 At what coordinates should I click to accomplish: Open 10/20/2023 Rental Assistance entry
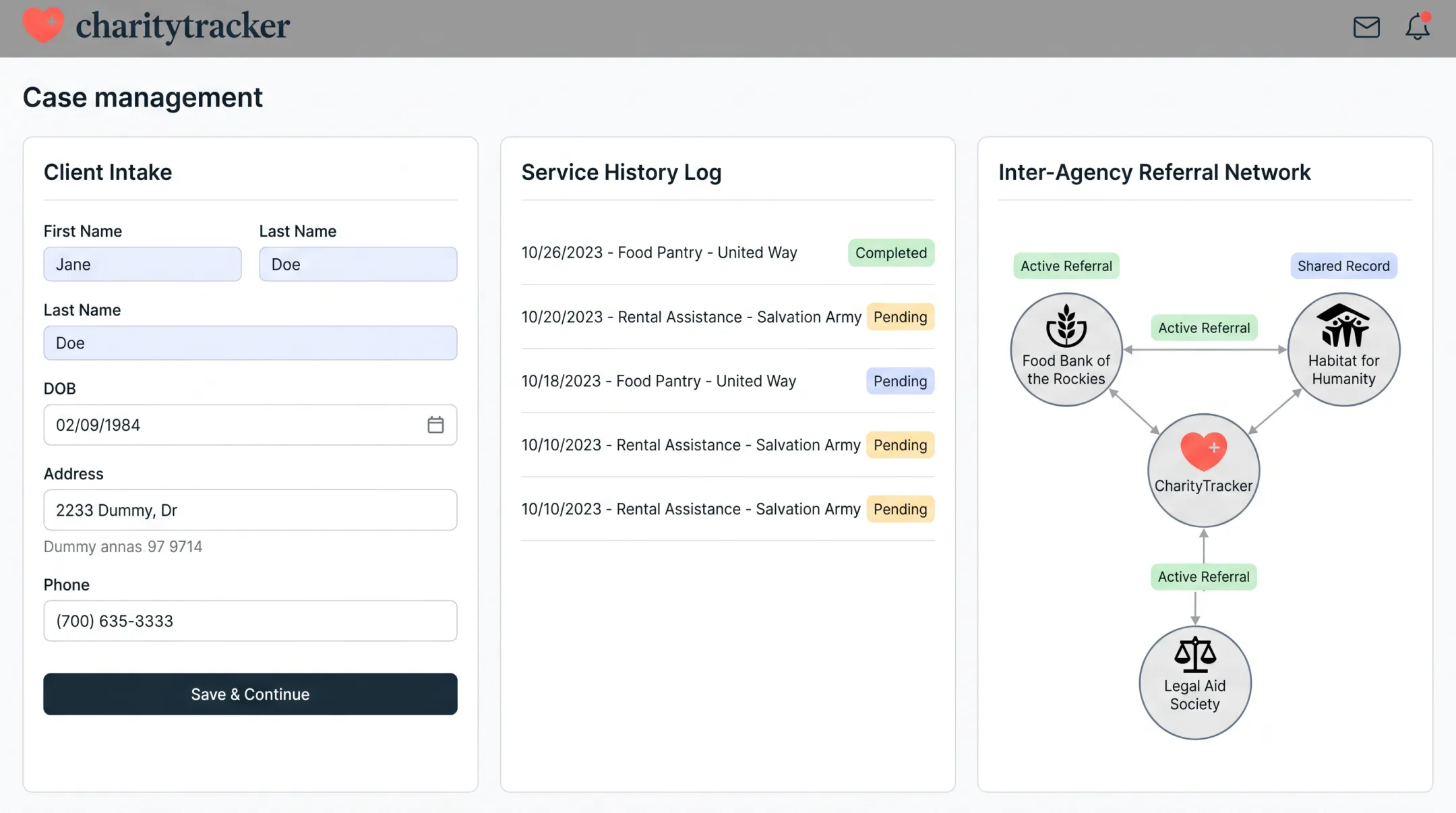(728, 317)
